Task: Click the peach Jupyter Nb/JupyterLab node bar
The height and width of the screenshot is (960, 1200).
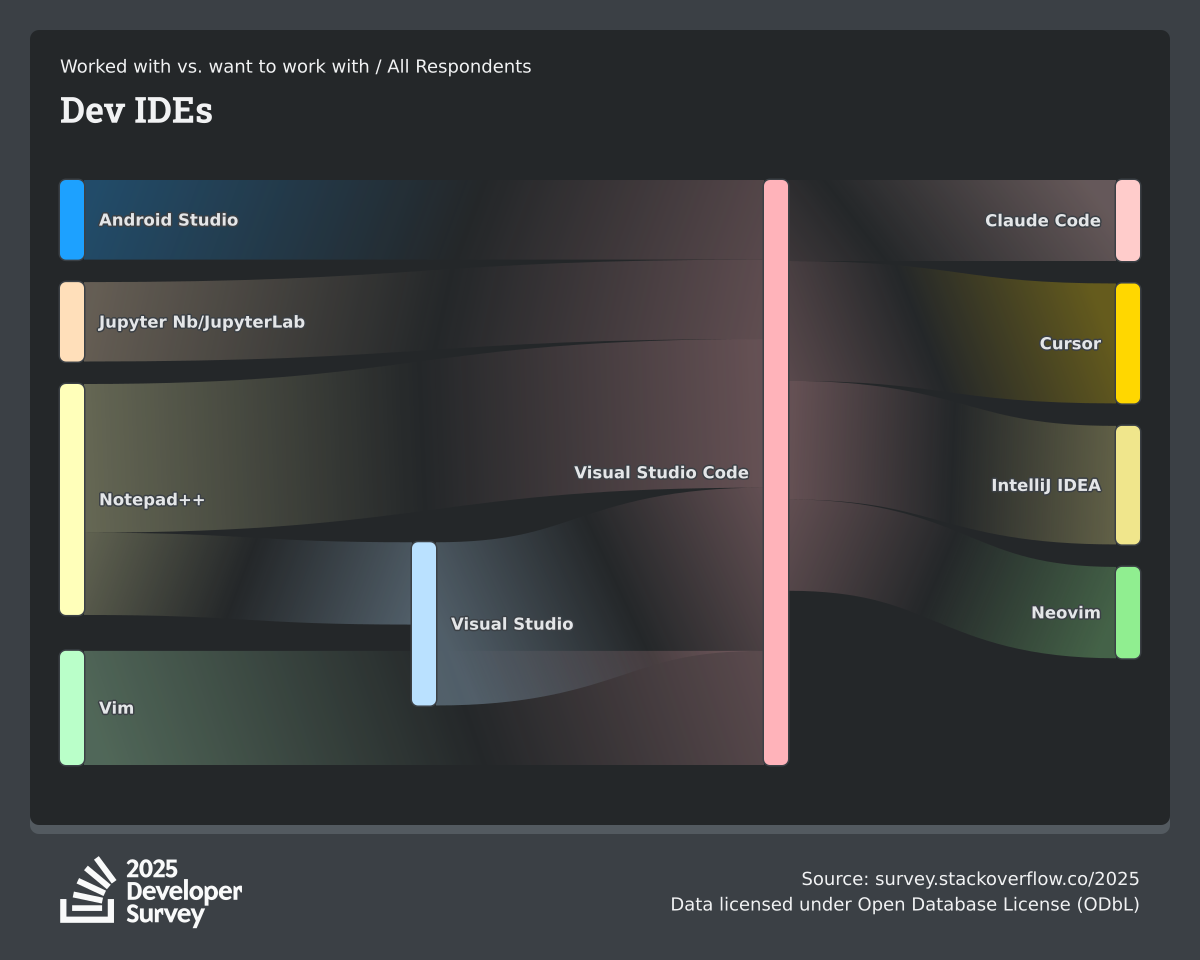Action: tap(72, 322)
